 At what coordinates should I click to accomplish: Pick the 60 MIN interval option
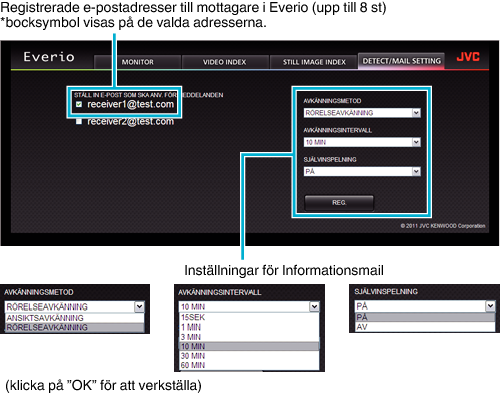(249, 365)
